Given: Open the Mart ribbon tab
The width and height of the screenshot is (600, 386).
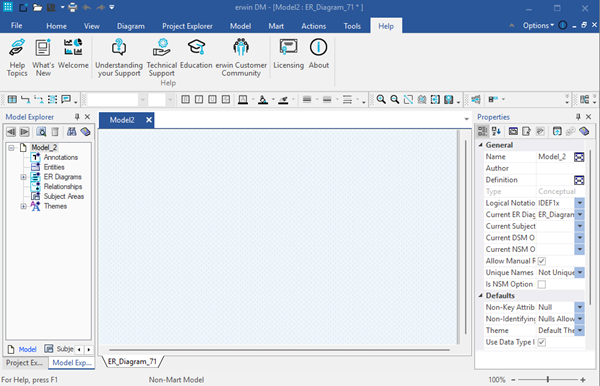Looking at the screenshot, I should pyautogui.click(x=276, y=26).
